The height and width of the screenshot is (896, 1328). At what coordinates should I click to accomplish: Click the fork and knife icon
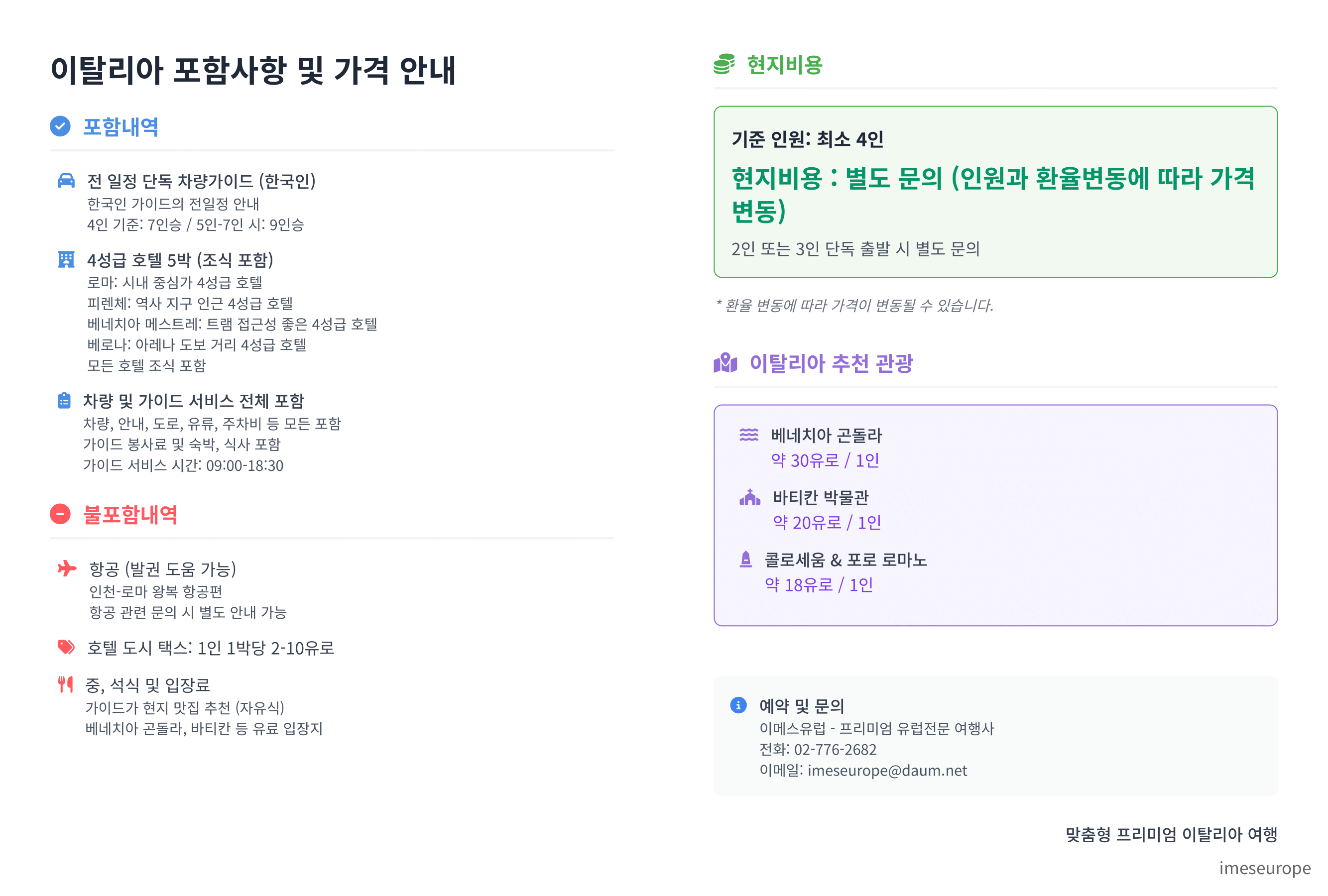pos(66,684)
